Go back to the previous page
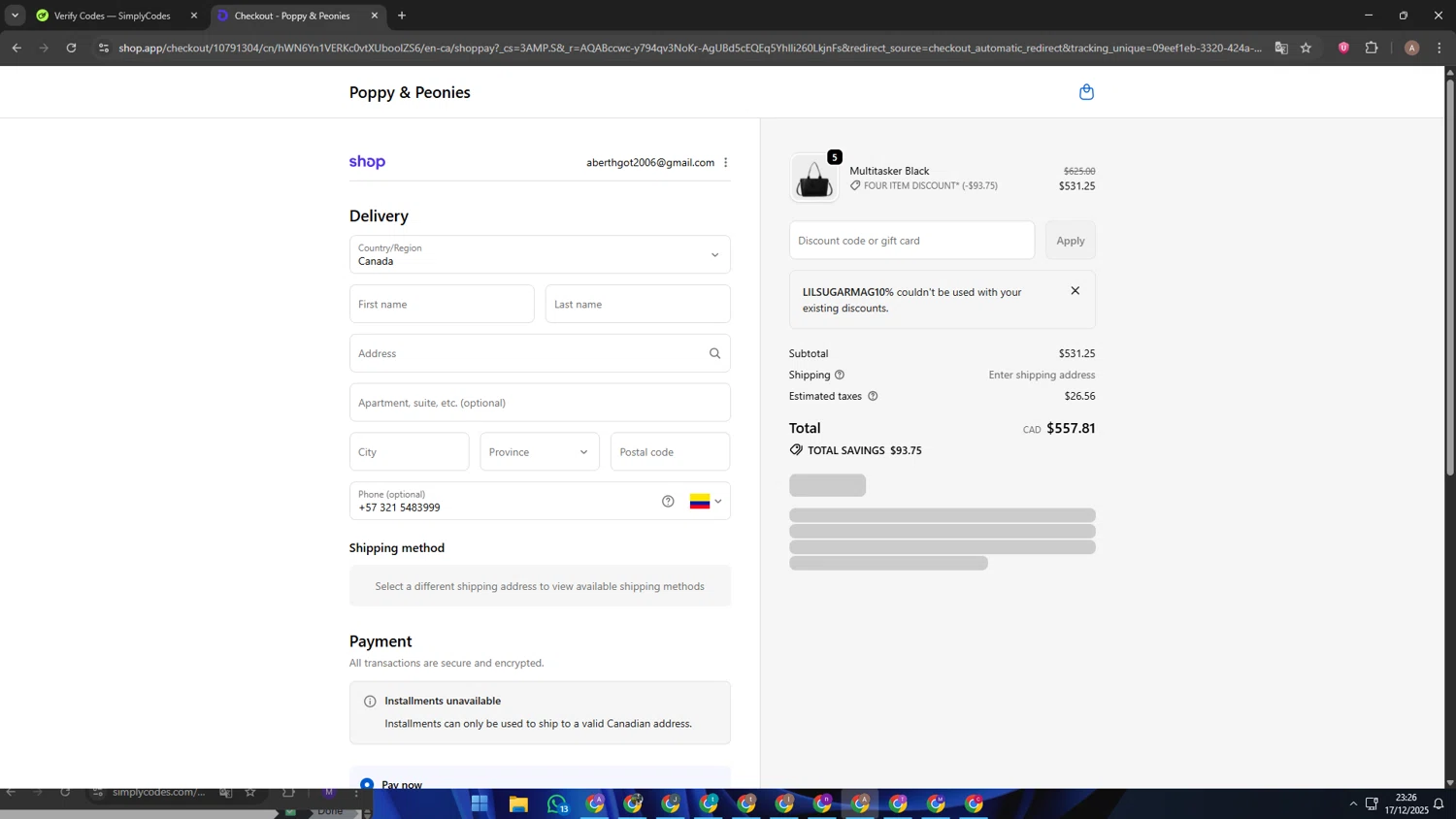This screenshot has width=1456, height=819. tap(17, 48)
